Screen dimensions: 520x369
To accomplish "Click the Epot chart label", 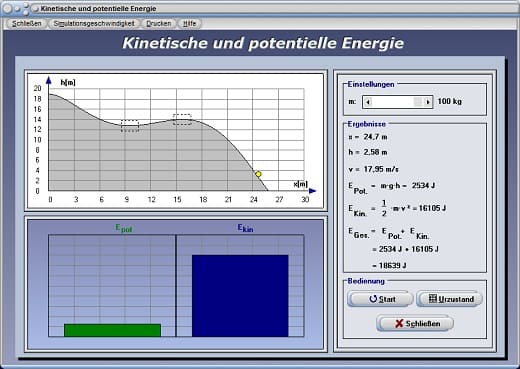I will pos(124,228).
